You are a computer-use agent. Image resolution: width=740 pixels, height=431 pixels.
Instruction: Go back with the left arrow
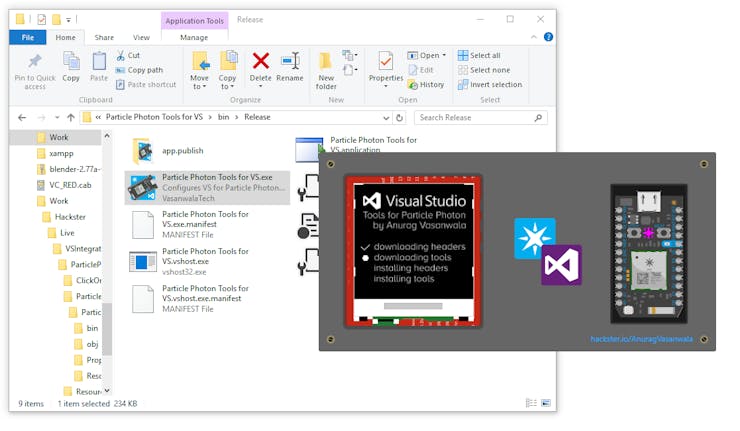click(x=22, y=118)
